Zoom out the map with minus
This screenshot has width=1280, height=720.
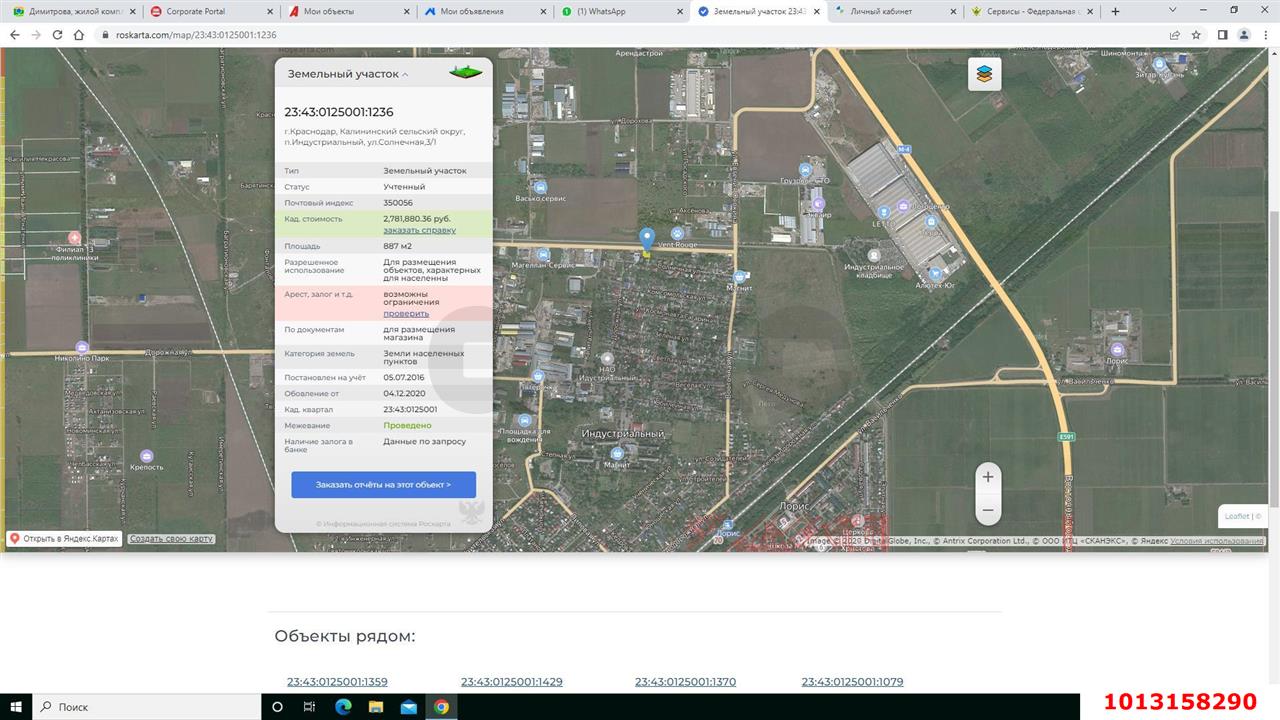pos(988,510)
